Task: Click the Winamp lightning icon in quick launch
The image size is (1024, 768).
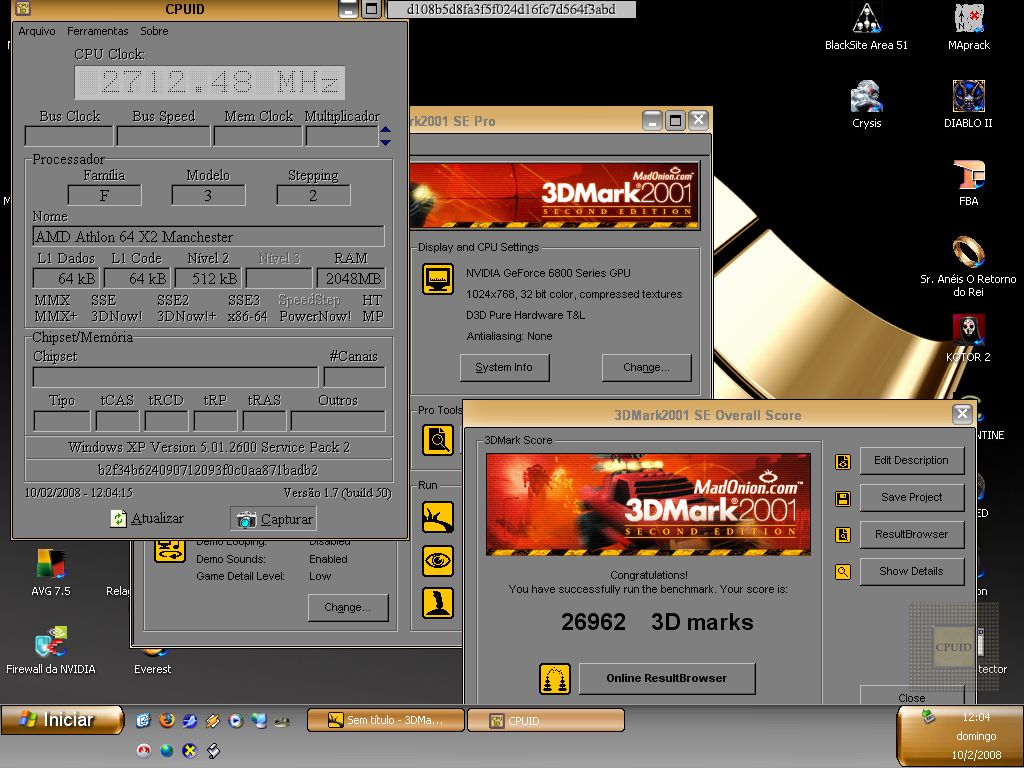Action: coord(213,721)
